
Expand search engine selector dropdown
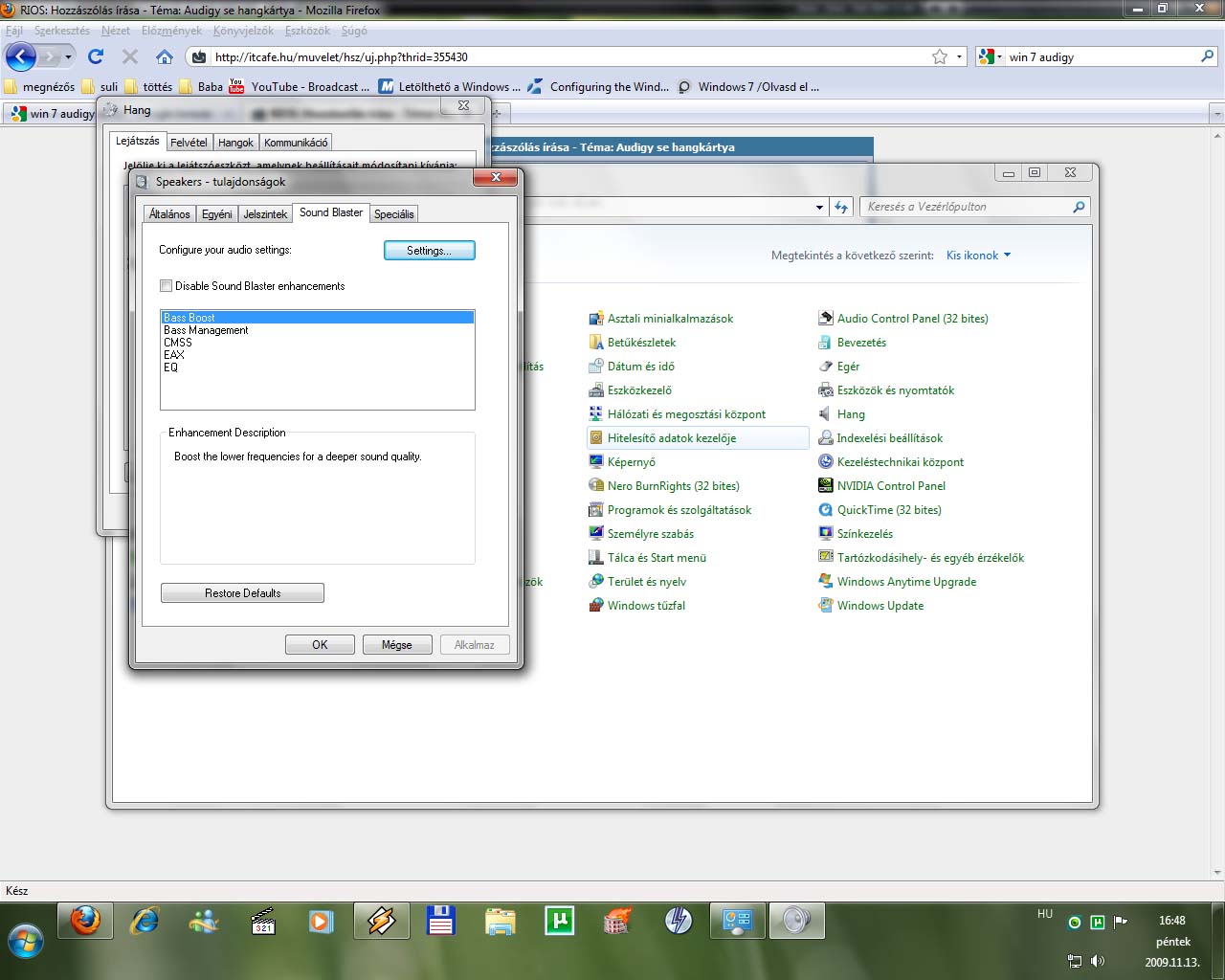click(990, 57)
